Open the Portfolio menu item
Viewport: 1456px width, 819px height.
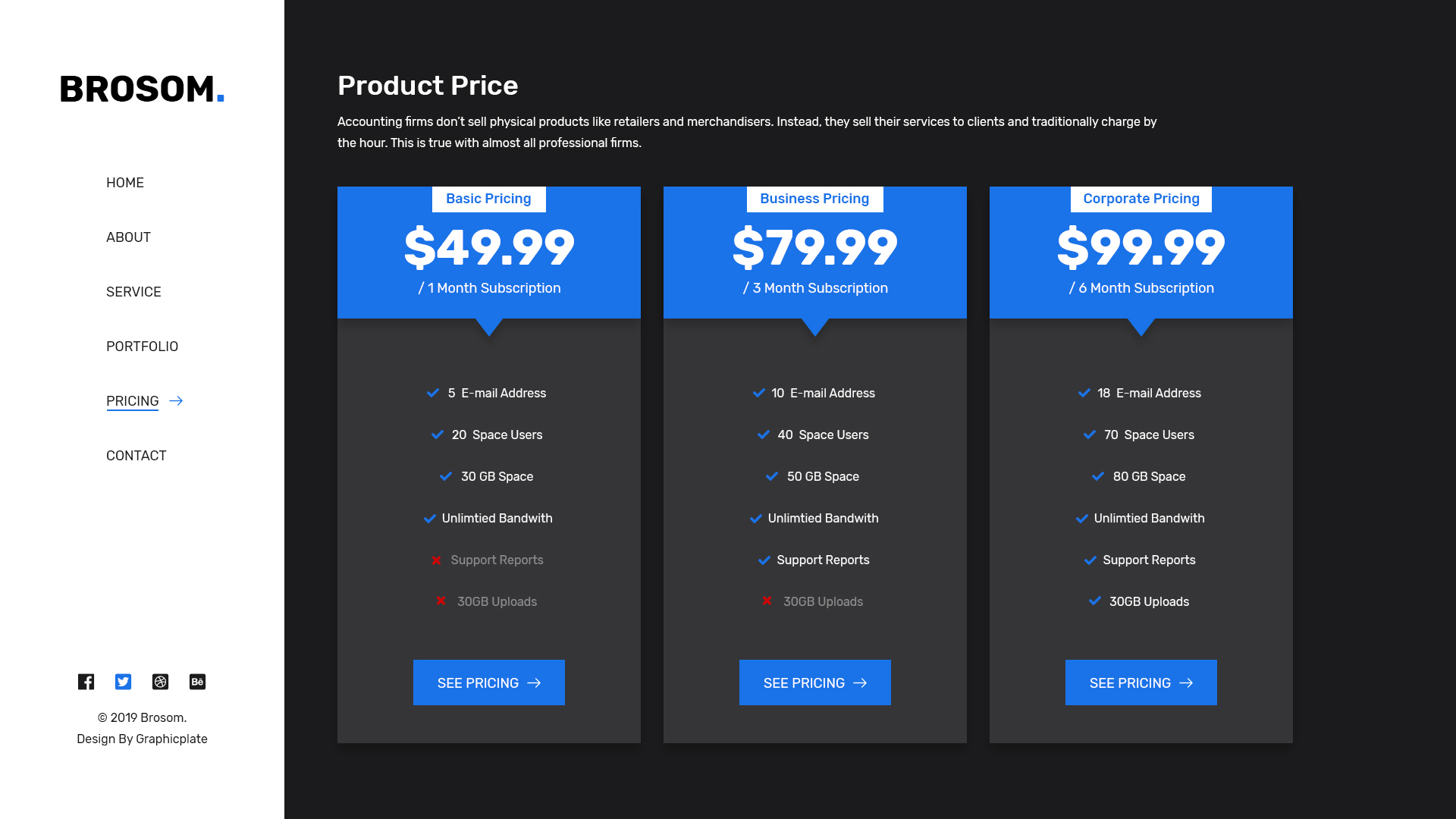click(142, 347)
